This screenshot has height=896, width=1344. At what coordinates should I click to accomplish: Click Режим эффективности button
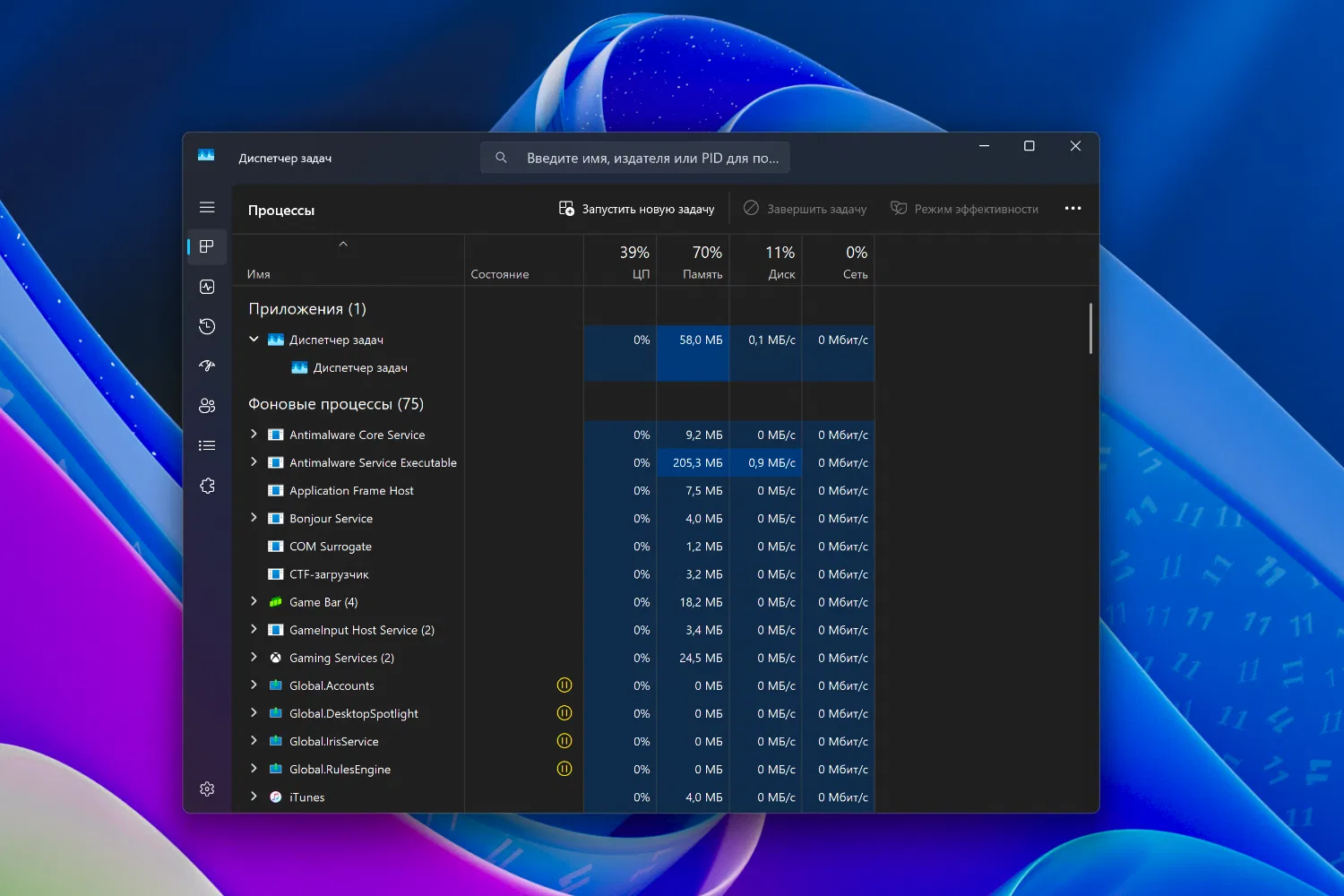pyautogui.click(x=964, y=209)
